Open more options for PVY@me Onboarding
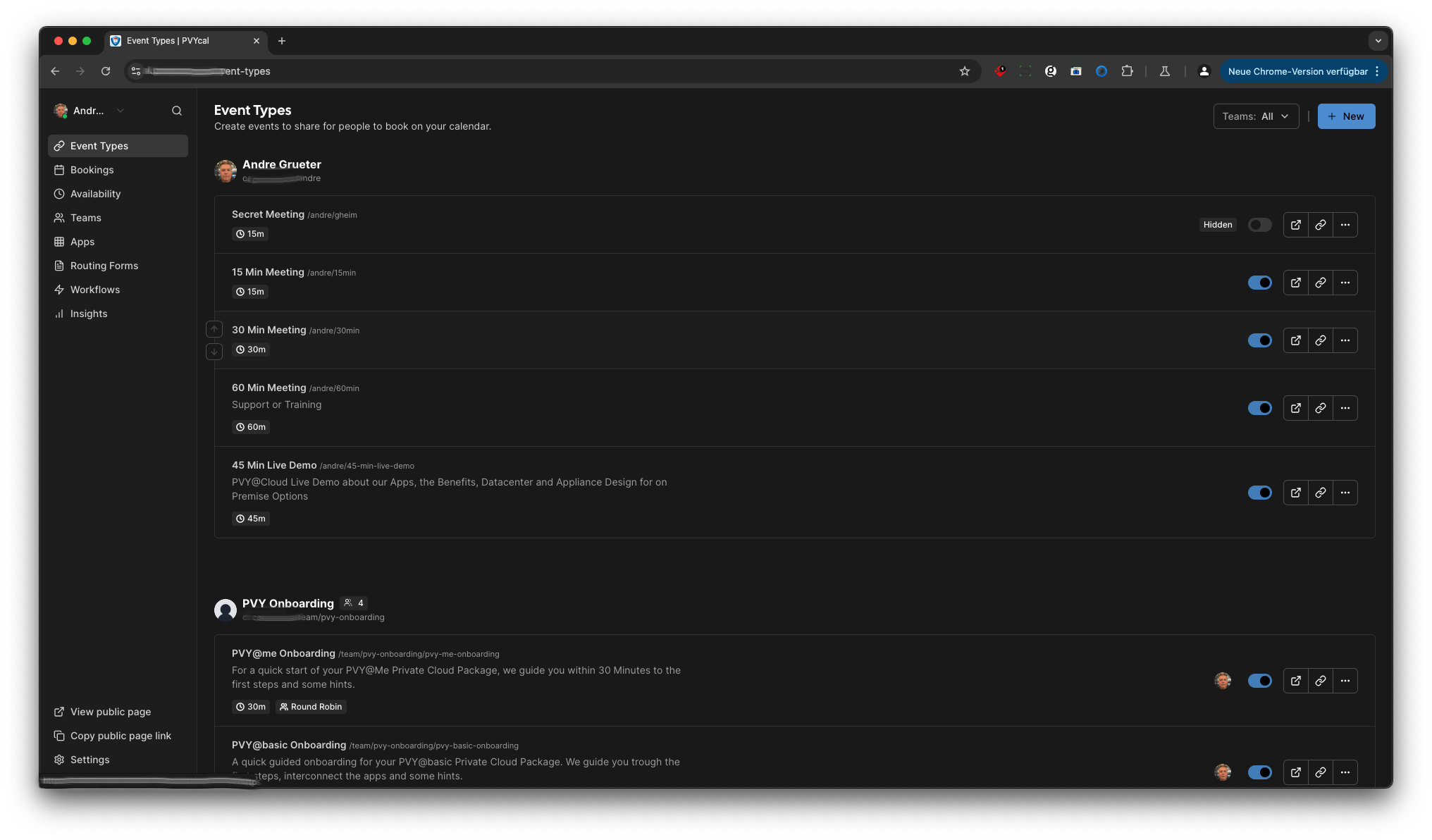 click(1345, 681)
